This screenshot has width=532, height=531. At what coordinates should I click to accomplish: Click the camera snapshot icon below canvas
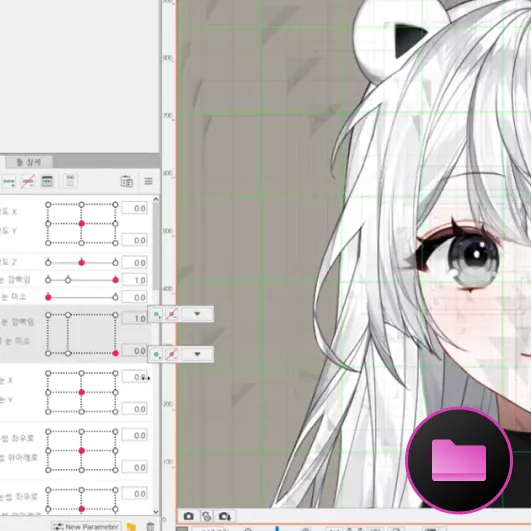click(x=189, y=516)
